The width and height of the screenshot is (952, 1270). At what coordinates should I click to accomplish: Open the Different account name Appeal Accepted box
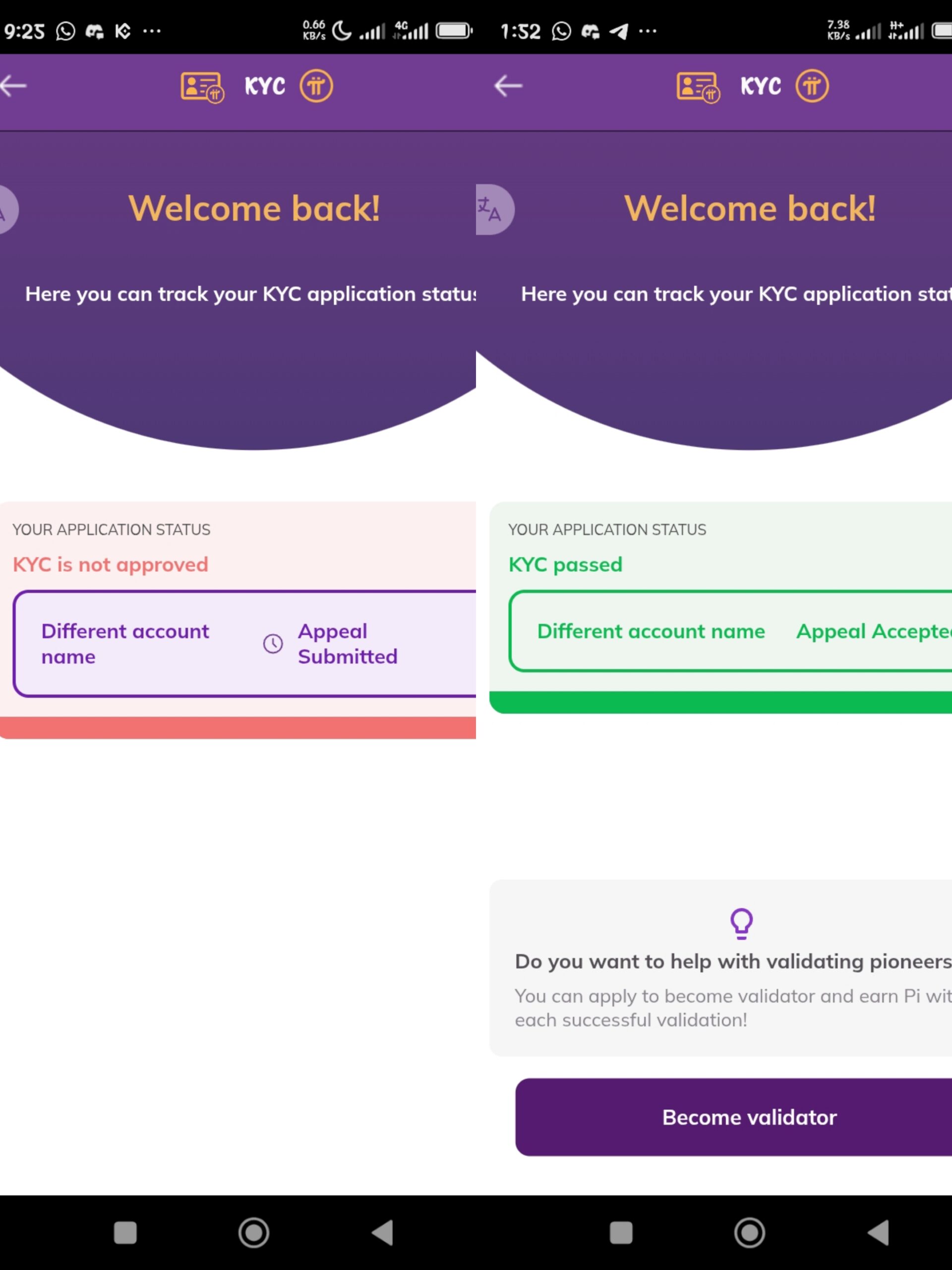pyautogui.click(x=730, y=631)
